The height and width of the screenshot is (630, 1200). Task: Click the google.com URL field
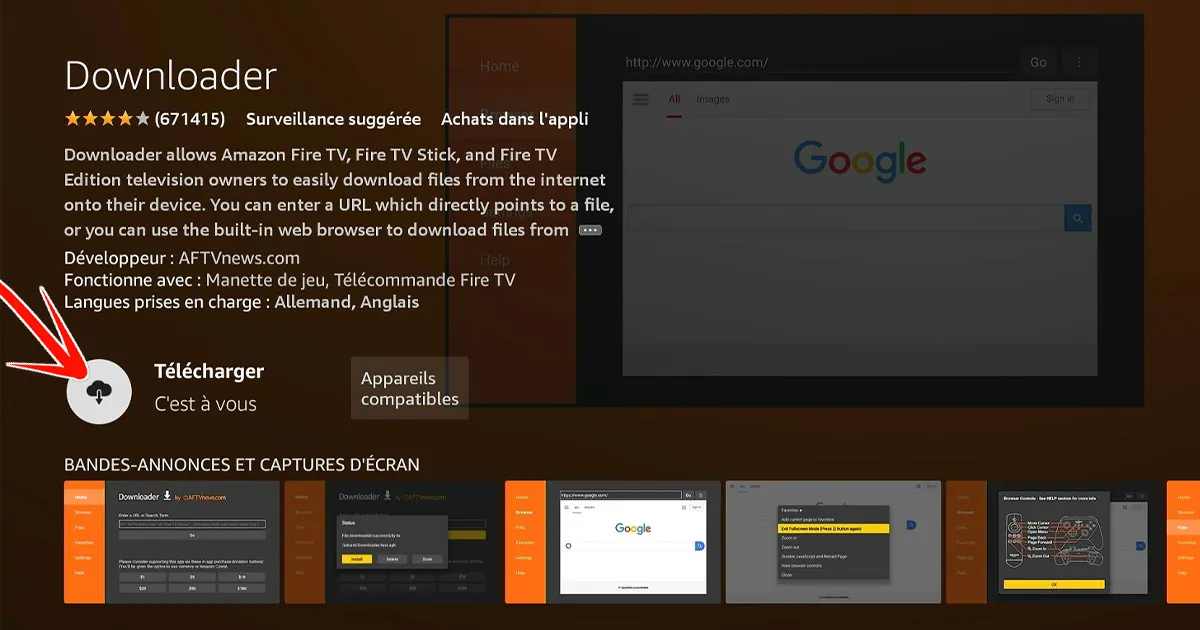tap(815, 62)
